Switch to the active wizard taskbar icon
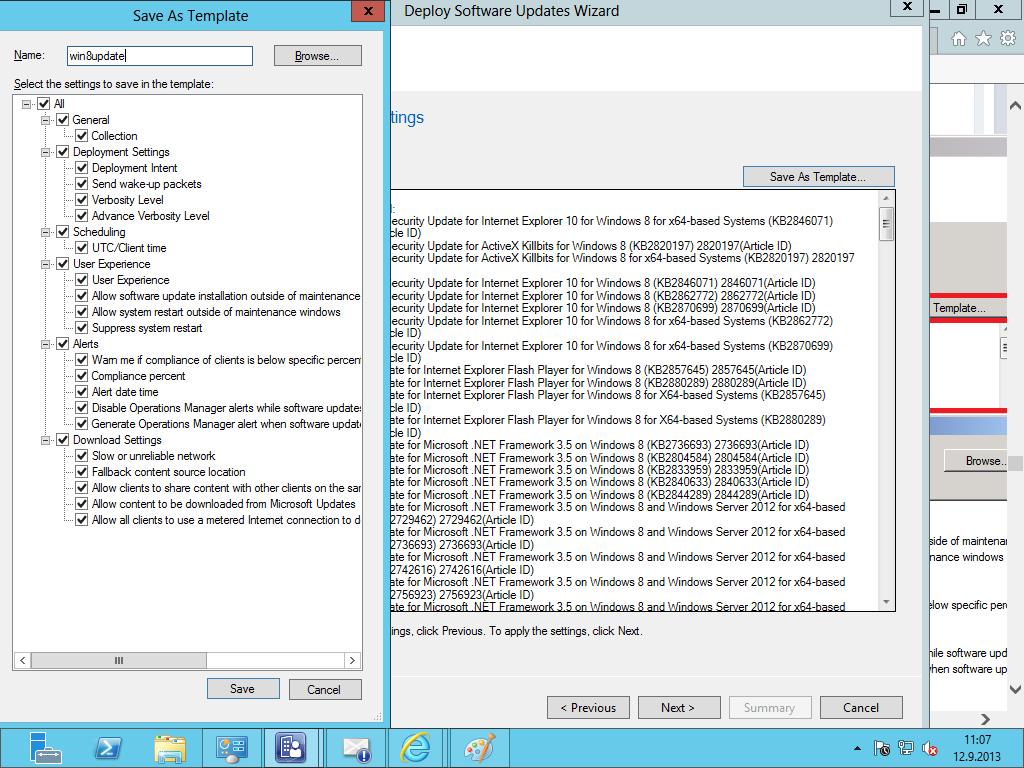This screenshot has height=768, width=1024. (291, 748)
